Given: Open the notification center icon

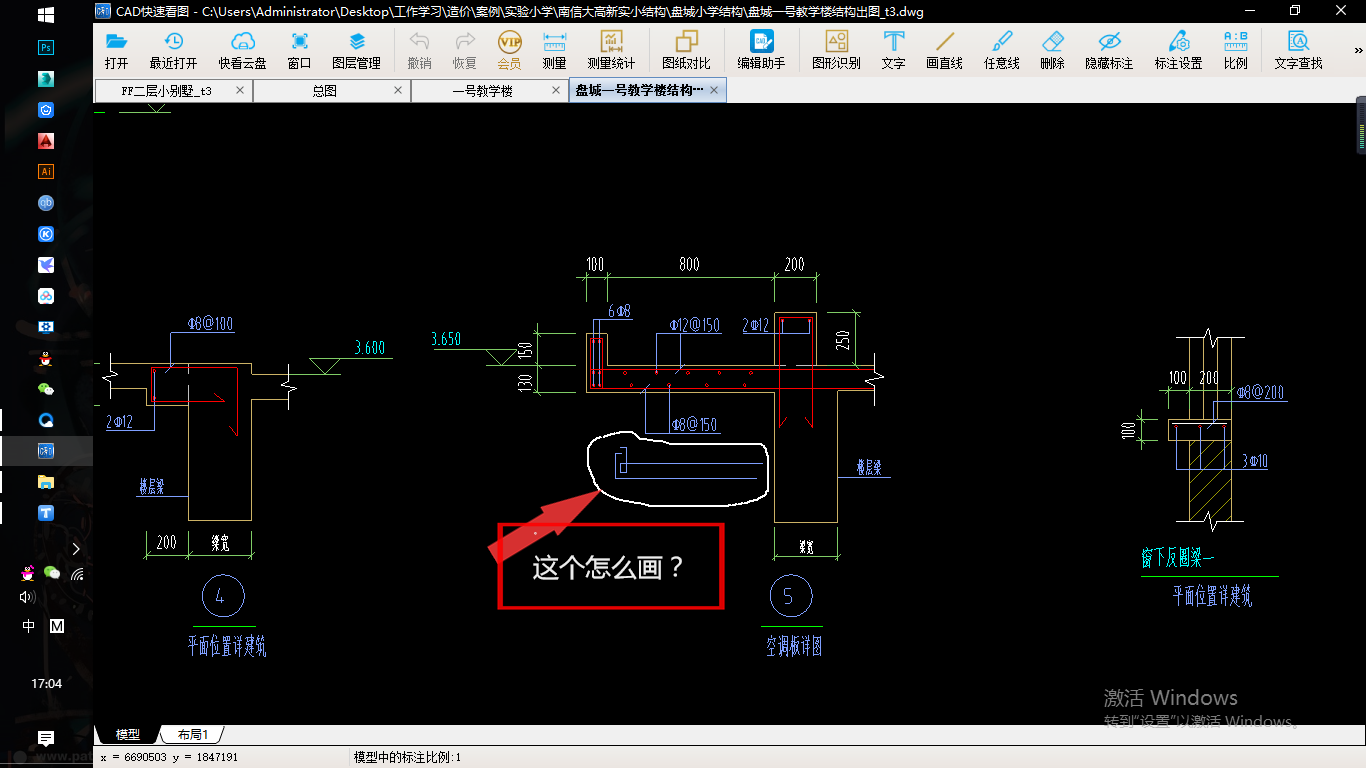Looking at the screenshot, I should (46, 738).
